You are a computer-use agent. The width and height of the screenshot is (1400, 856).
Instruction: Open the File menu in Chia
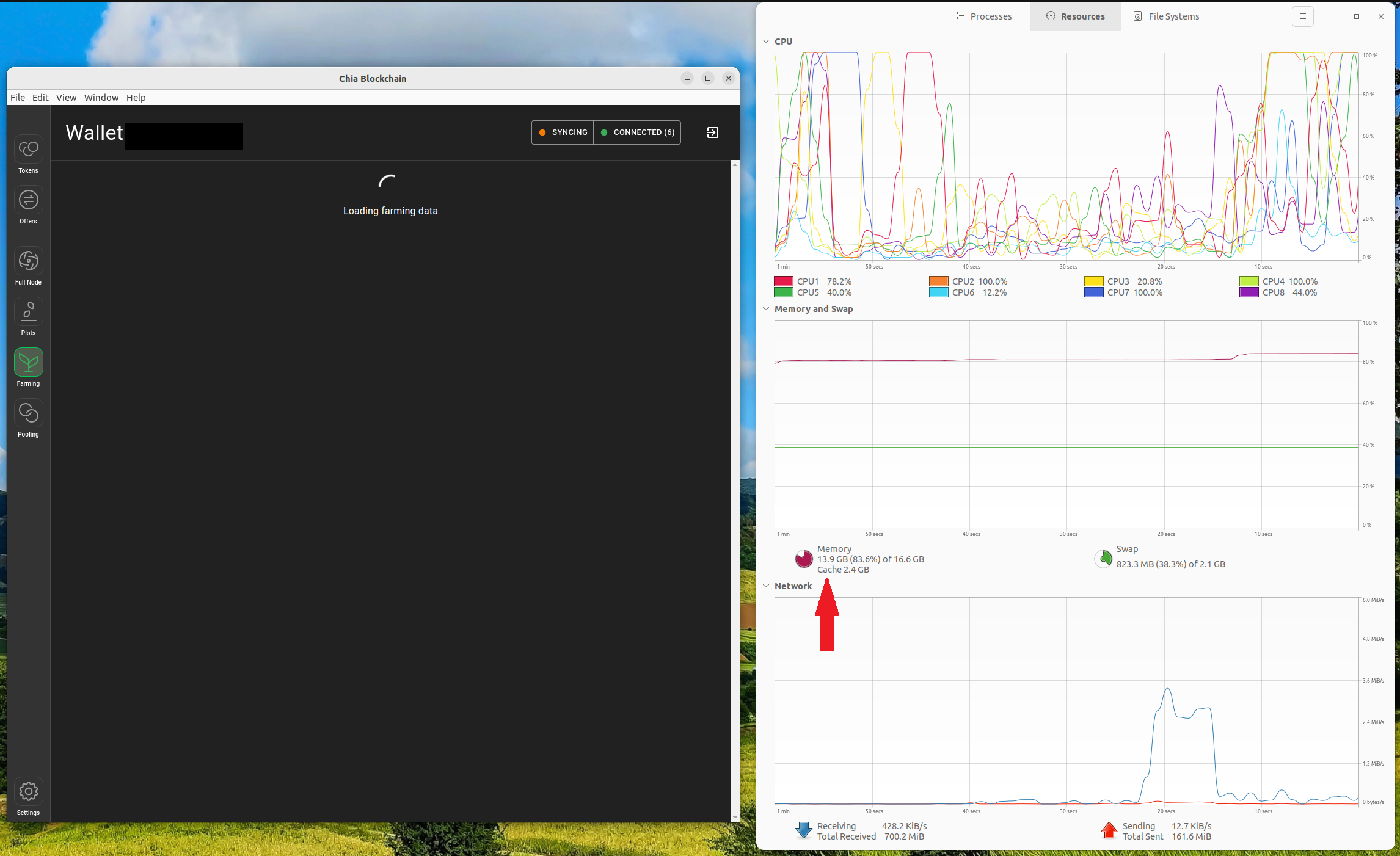coord(18,98)
